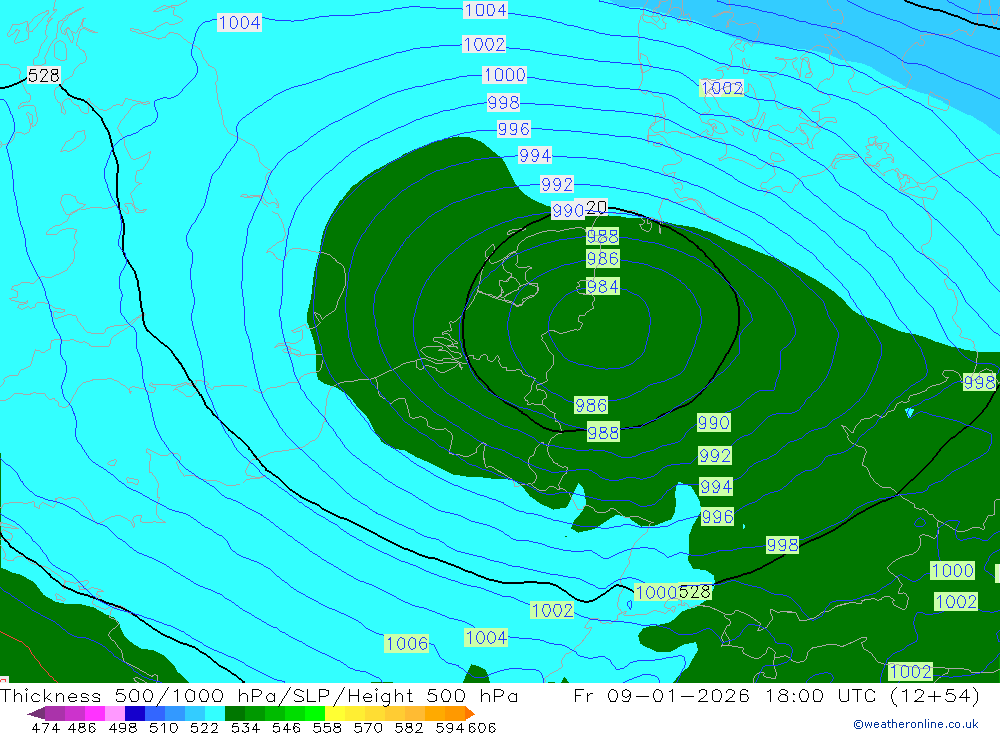Viewport: 1000px width, 733px height.
Task: Click the 546 legend value
Action: pyautogui.click(x=286, y=727)
